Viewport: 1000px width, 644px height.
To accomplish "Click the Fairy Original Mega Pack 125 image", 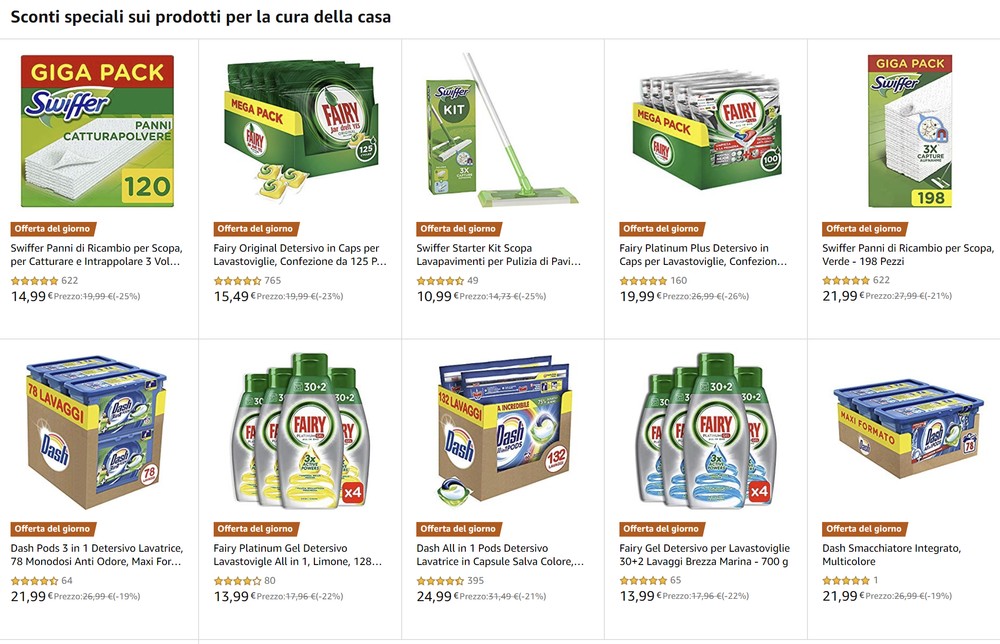I will [x=300, y=129].
